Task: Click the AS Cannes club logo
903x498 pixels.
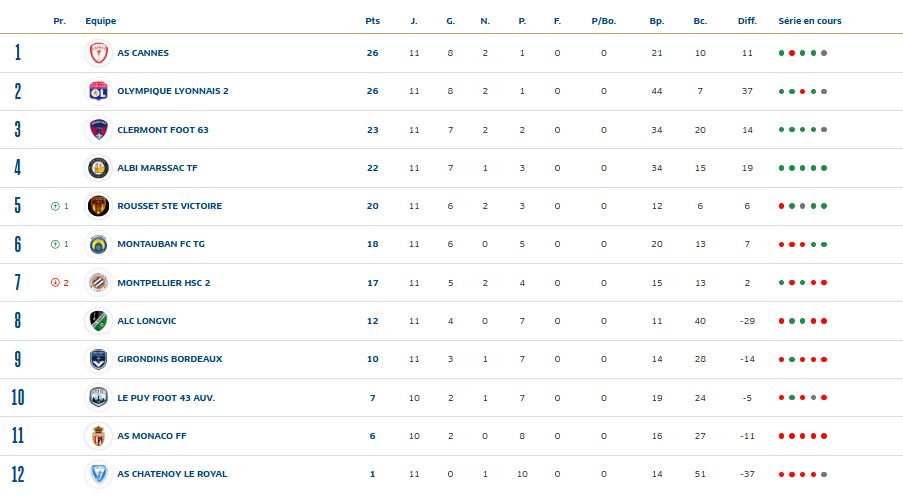Action: [98, 53]
